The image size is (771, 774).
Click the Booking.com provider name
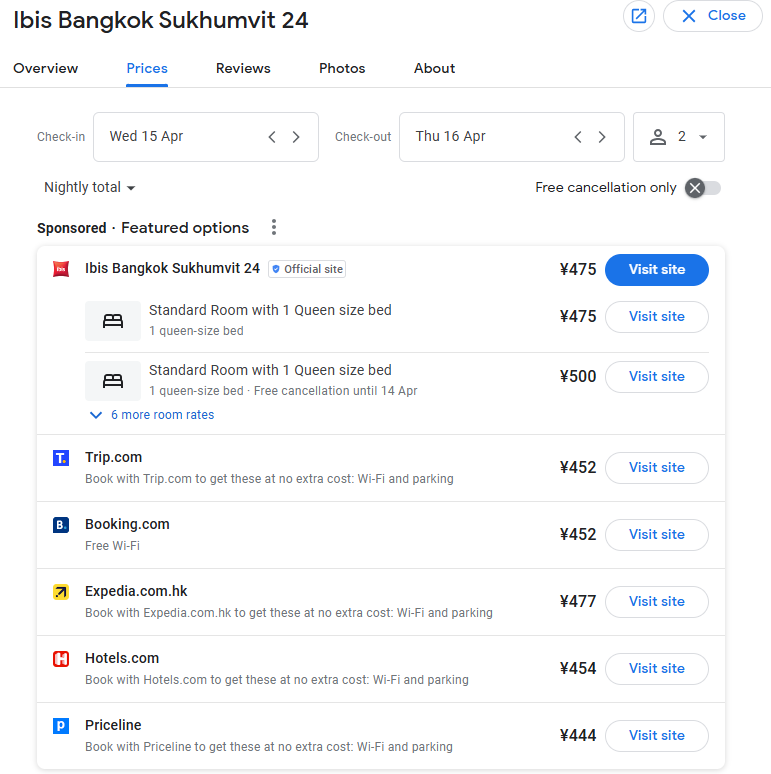127,524
